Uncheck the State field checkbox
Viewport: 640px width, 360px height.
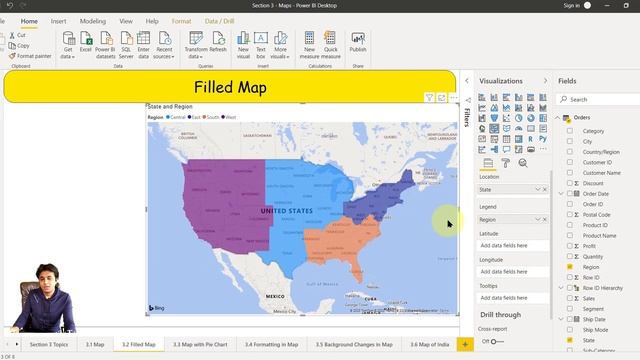coord(570,340)
